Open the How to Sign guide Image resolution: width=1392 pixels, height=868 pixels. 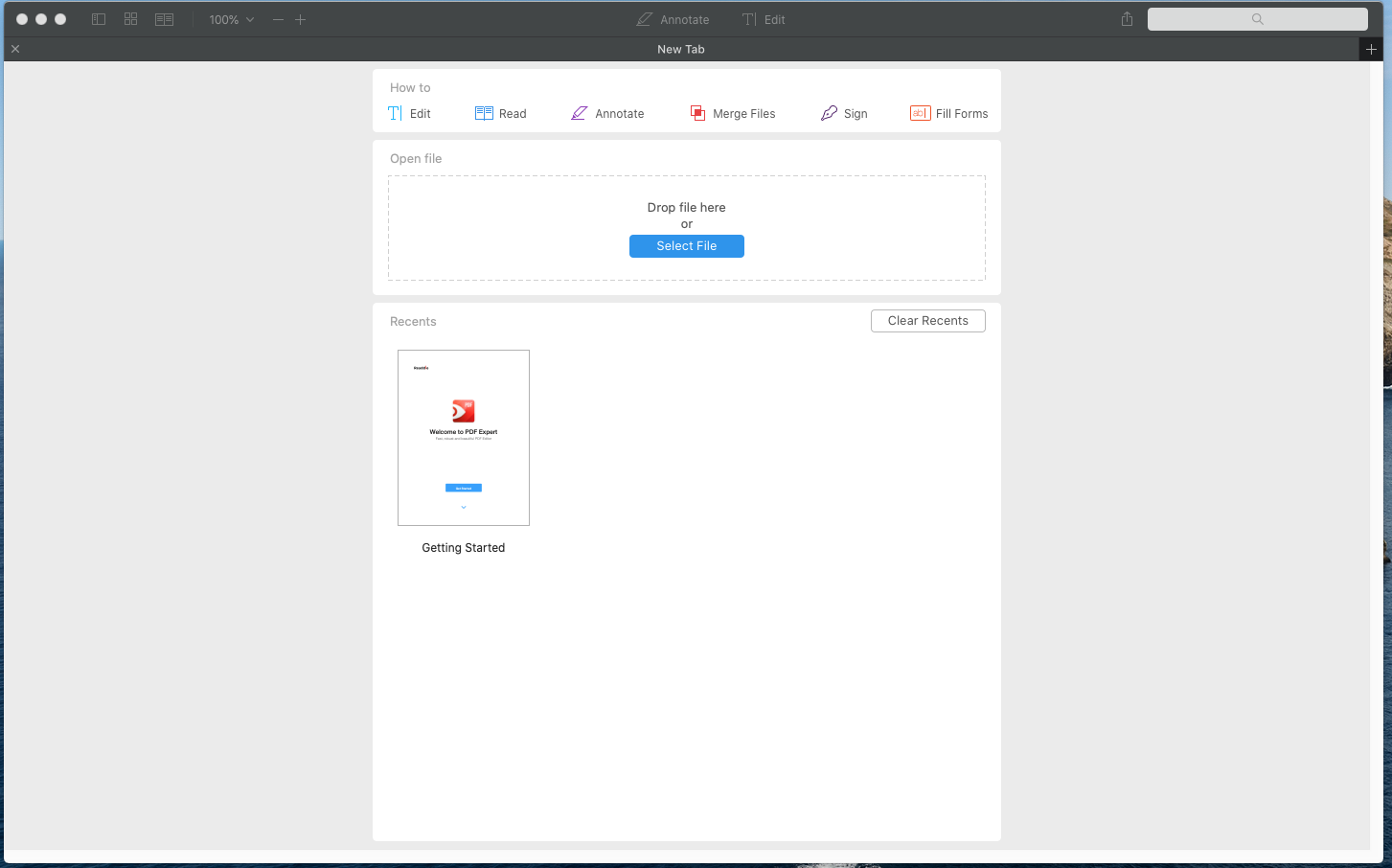[x=844, y=113]
